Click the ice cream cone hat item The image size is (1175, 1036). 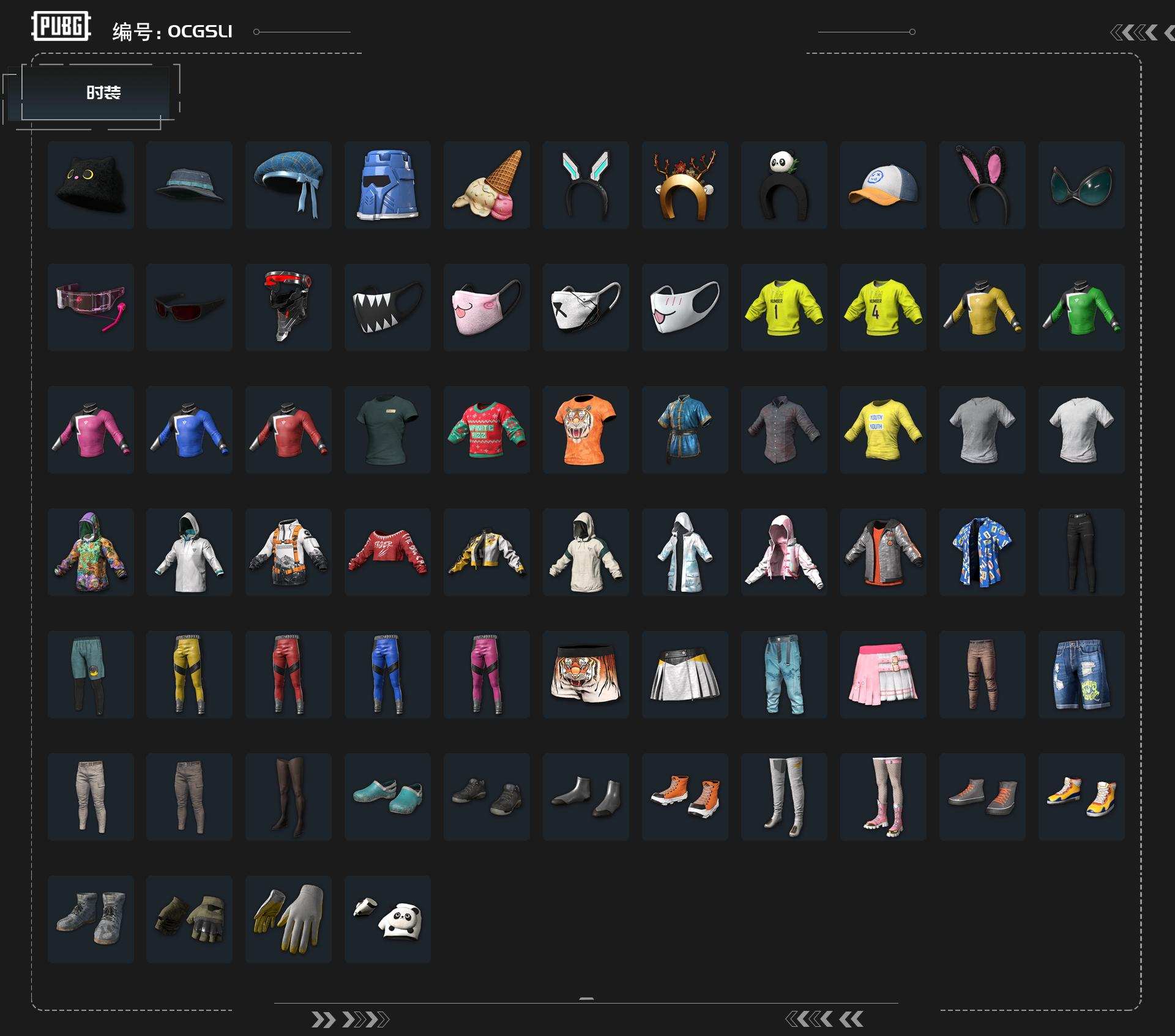(x=487, y=185)
